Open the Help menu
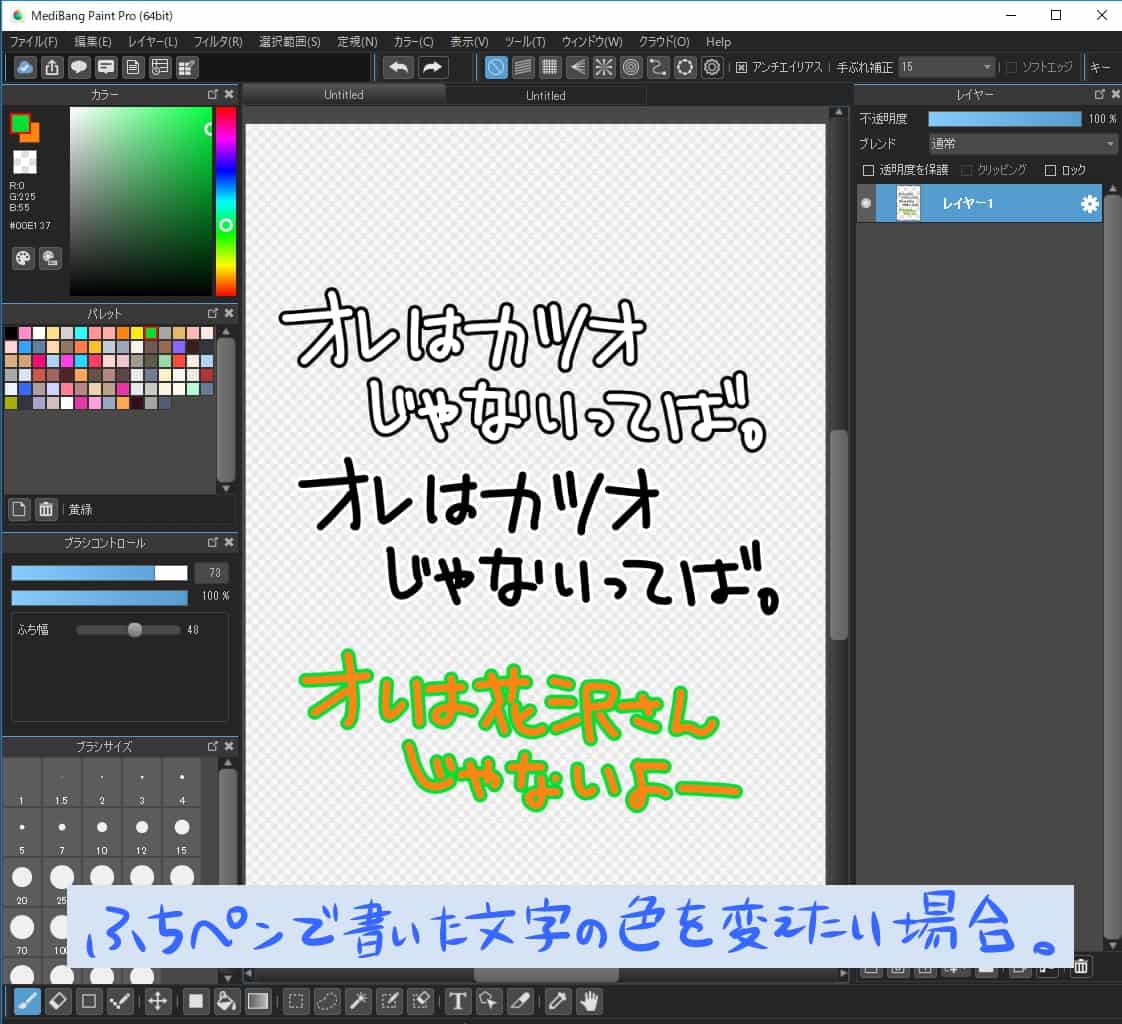Screen dimensions: 1122x1024 coord(718,42)
